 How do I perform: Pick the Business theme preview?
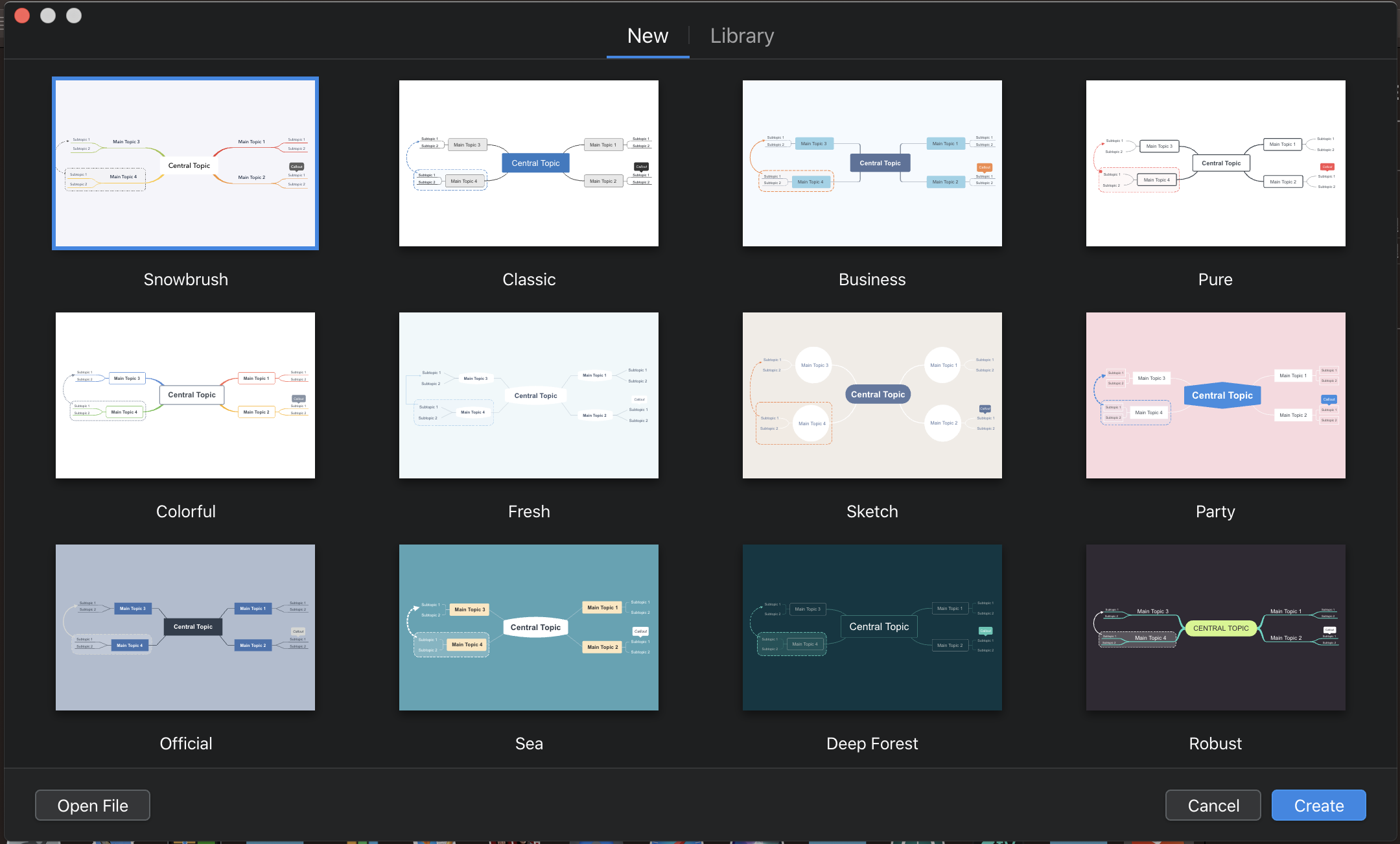pos(872,163)
